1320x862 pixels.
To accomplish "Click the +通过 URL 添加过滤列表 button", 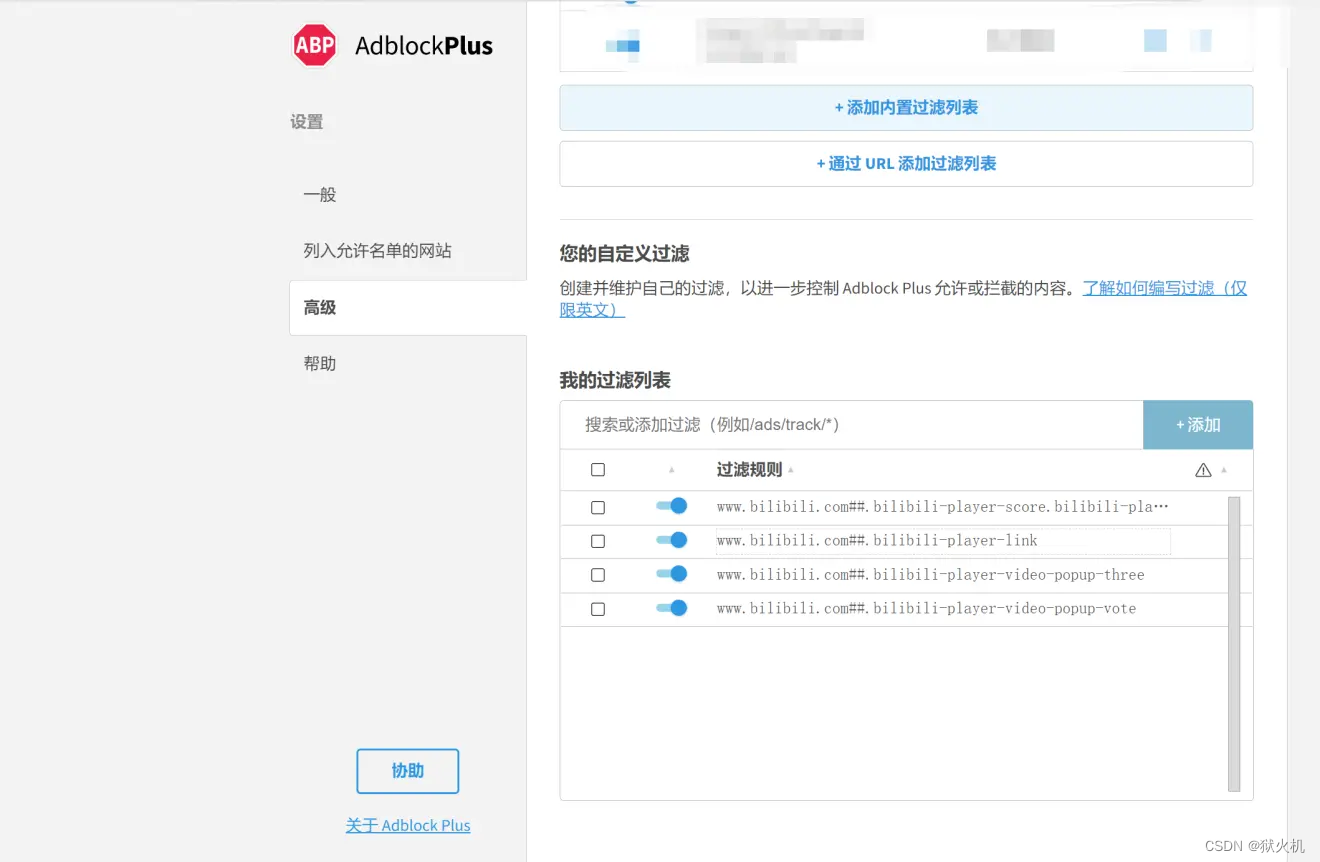I will click(906, 163).
